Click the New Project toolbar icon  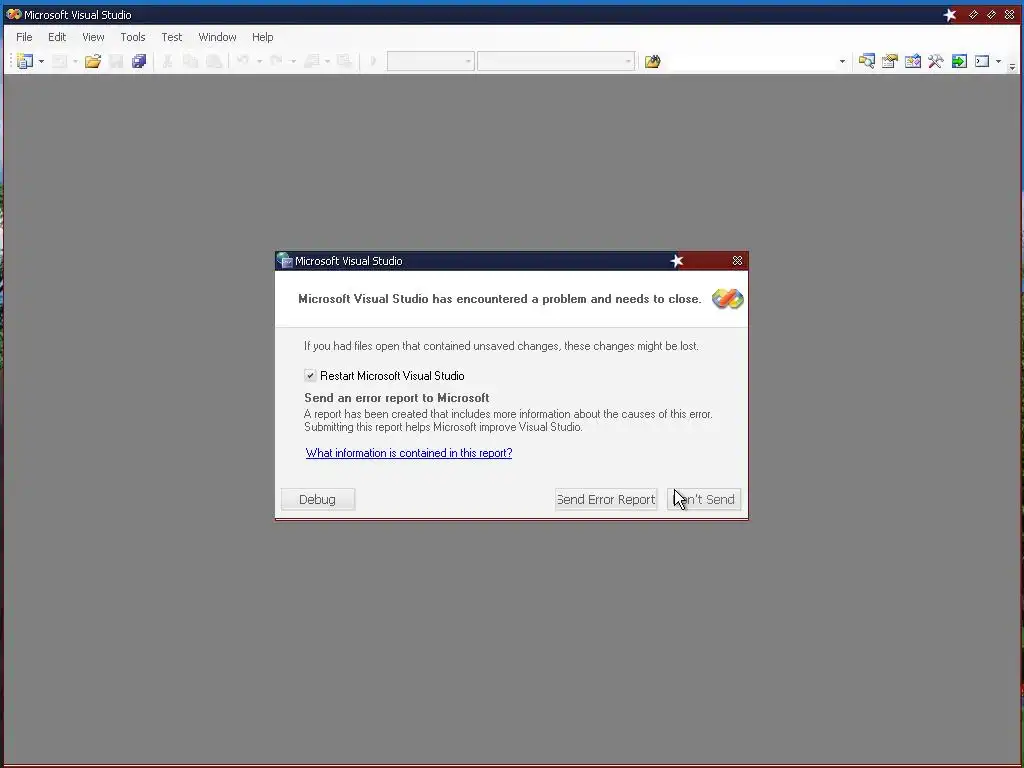25,61
